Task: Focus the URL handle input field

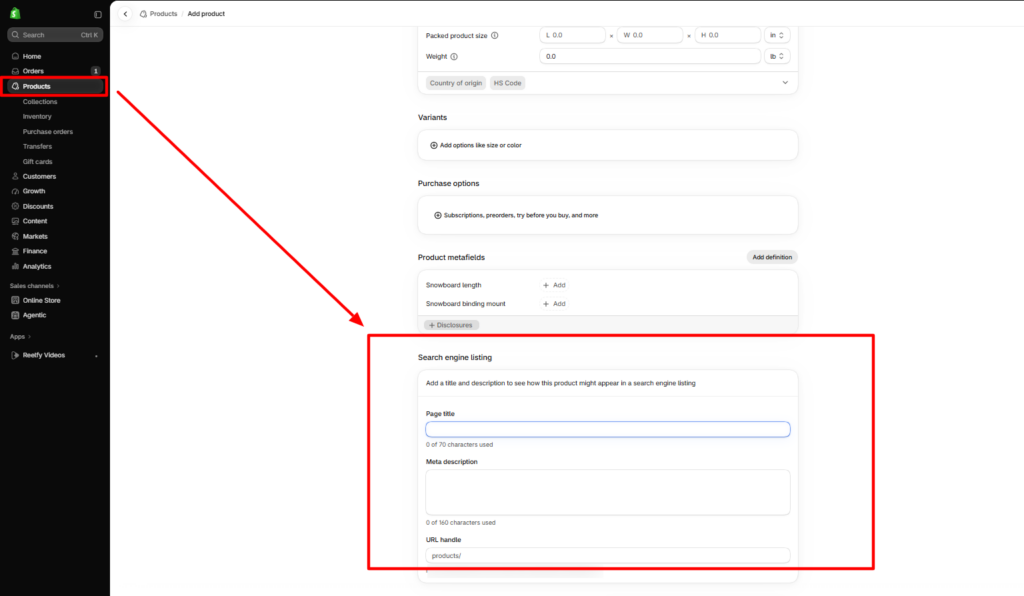Action: coord(608,556)
